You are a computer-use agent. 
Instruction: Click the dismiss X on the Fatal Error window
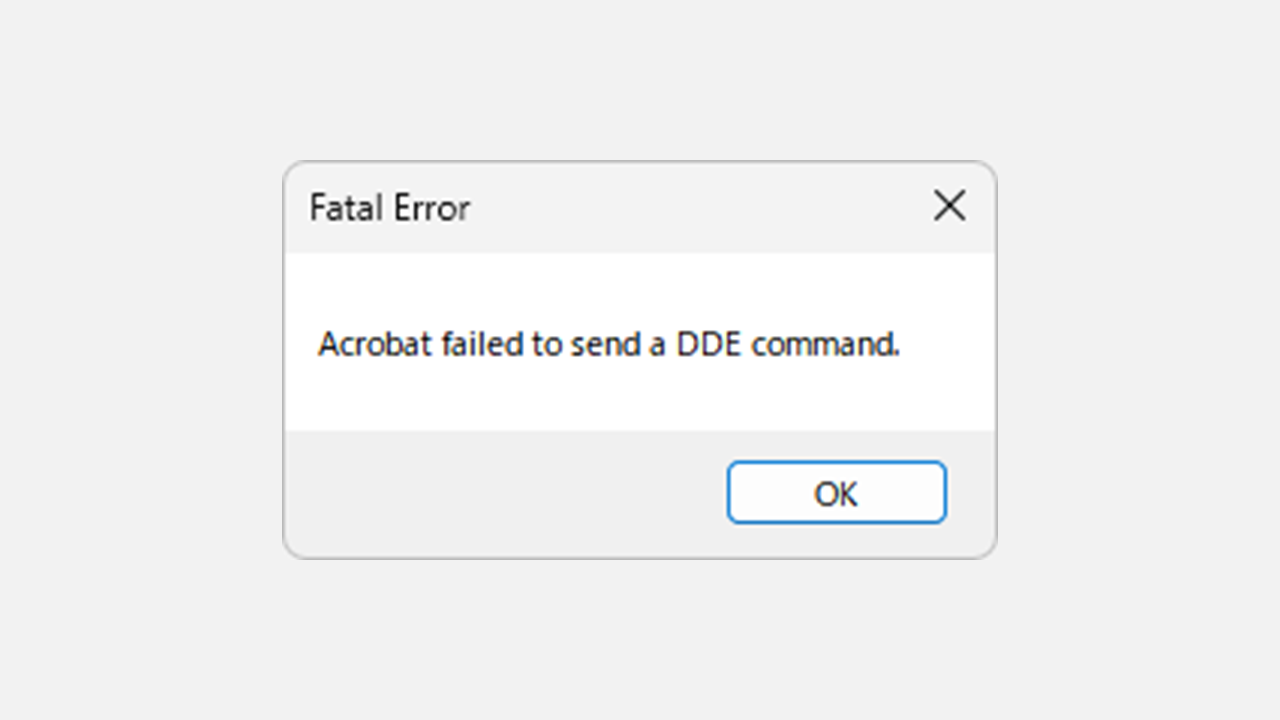click(x=950, y=207)
